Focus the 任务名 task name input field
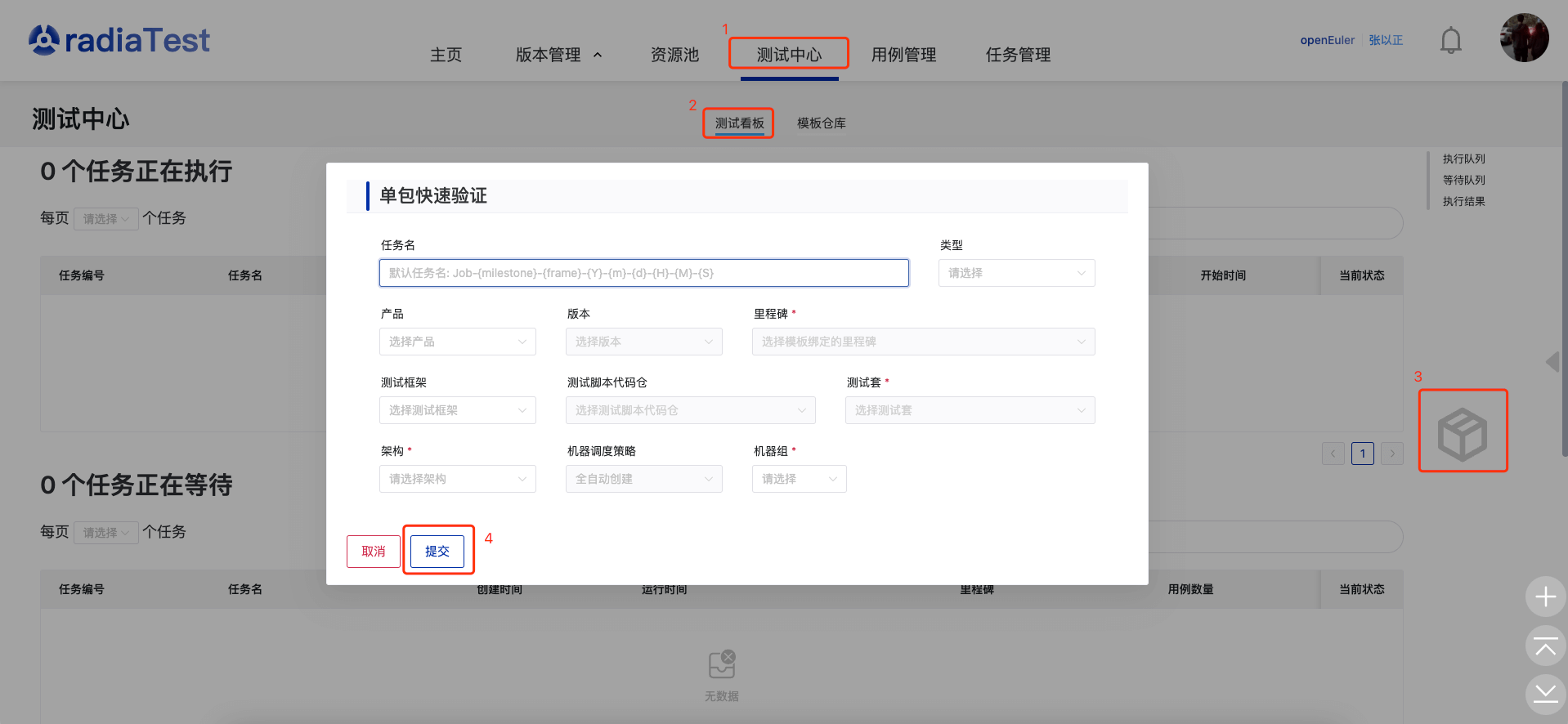The width and height of the screenshot is (1568, 724). pos(643,273)
